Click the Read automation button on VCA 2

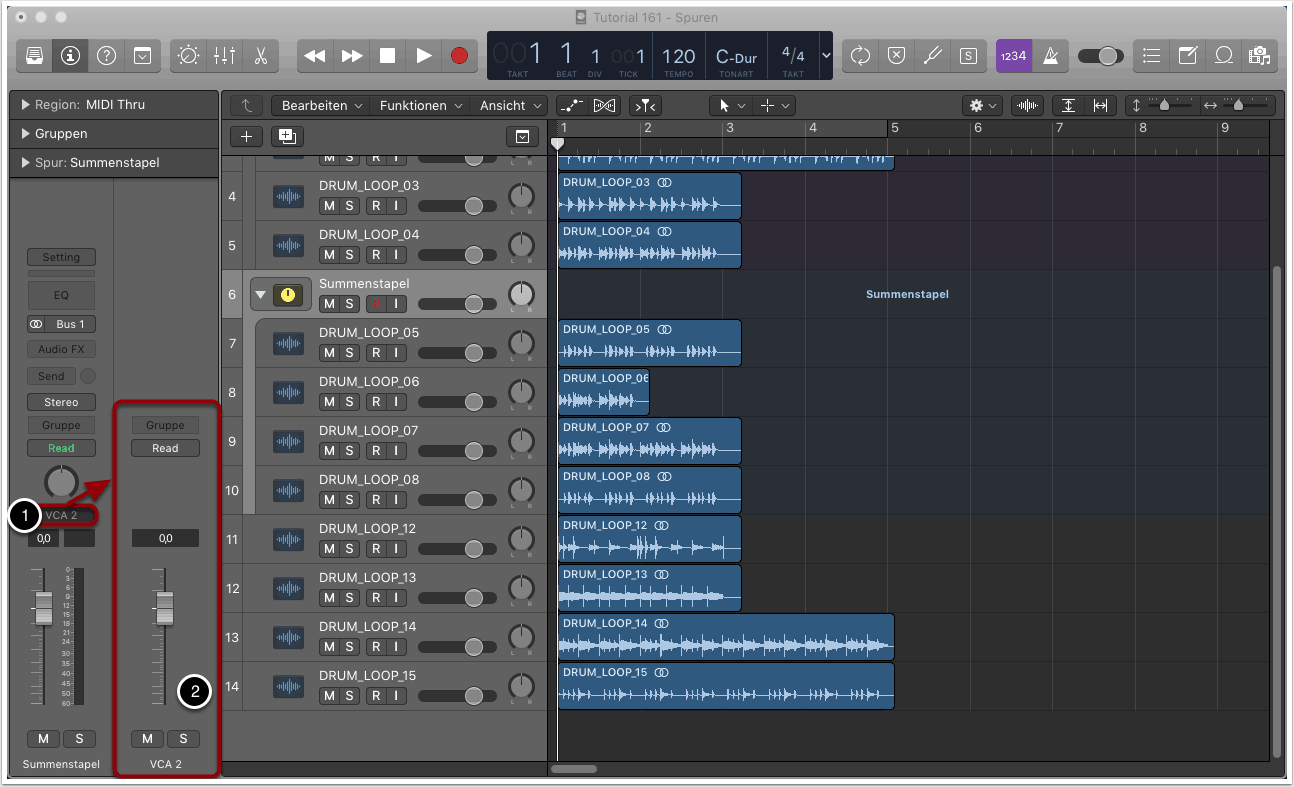(x=165, y=448)
